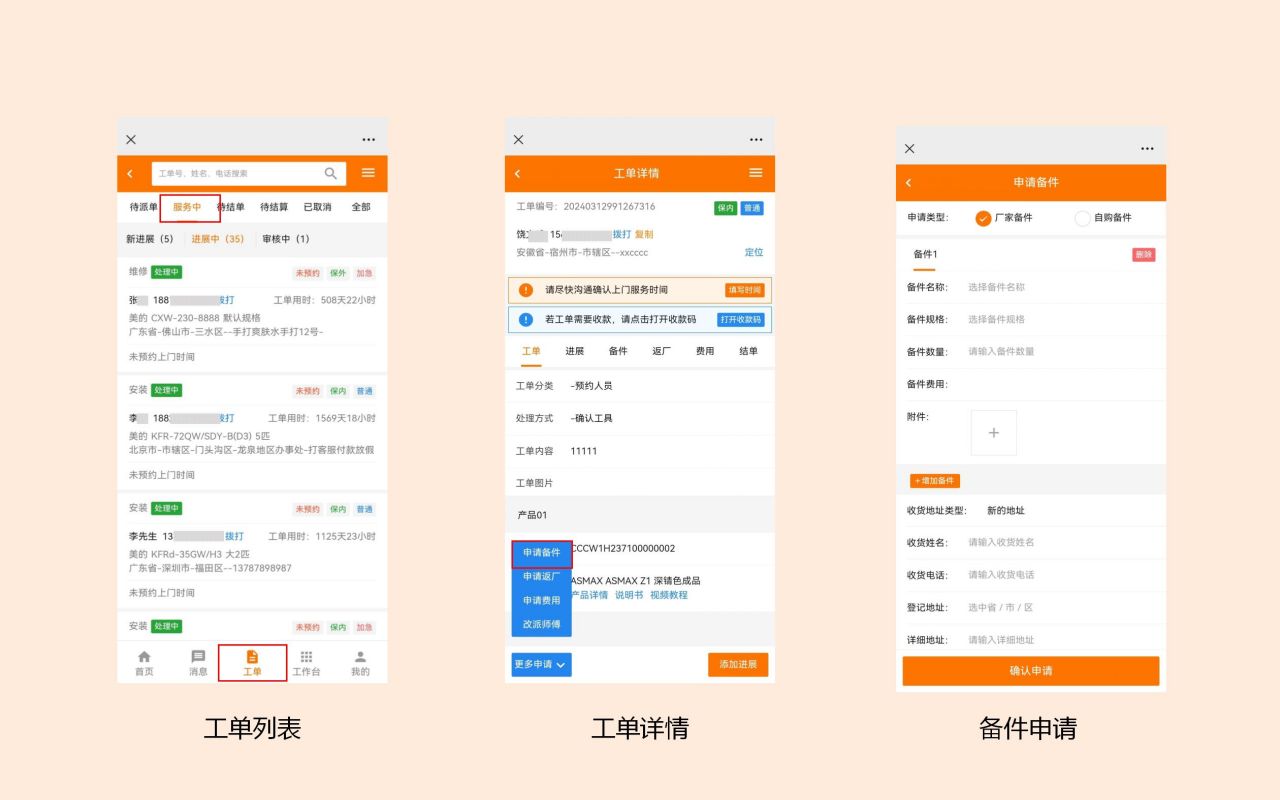Click the 打开收款码 button

(x=741, y=320)
